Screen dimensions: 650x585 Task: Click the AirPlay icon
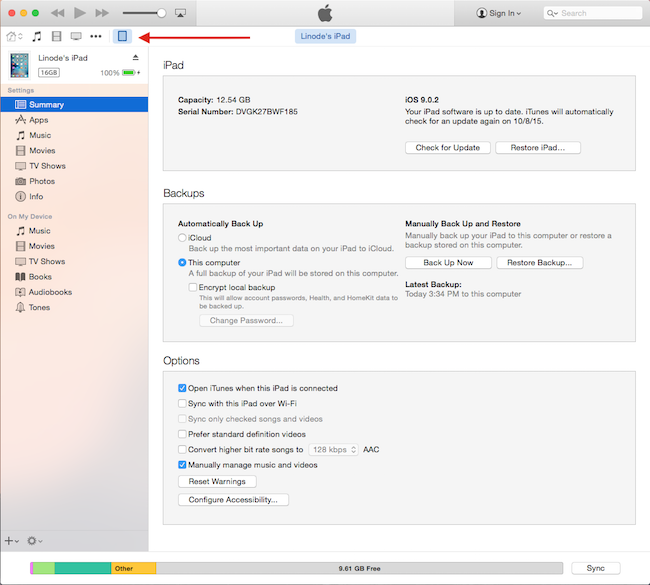point(180,13)
